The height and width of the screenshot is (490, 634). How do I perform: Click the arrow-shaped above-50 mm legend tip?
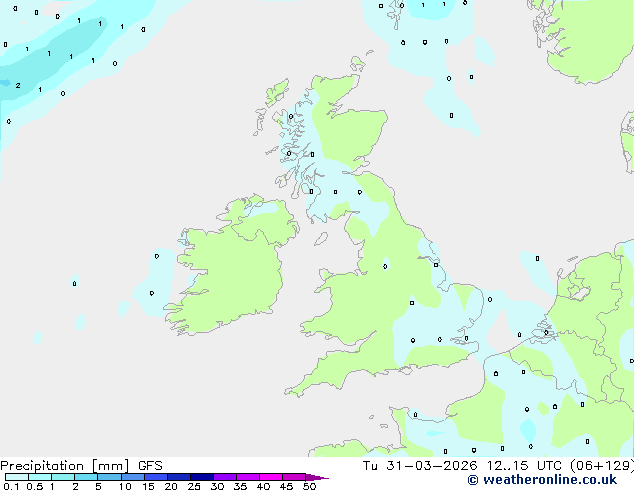point(317,477)
